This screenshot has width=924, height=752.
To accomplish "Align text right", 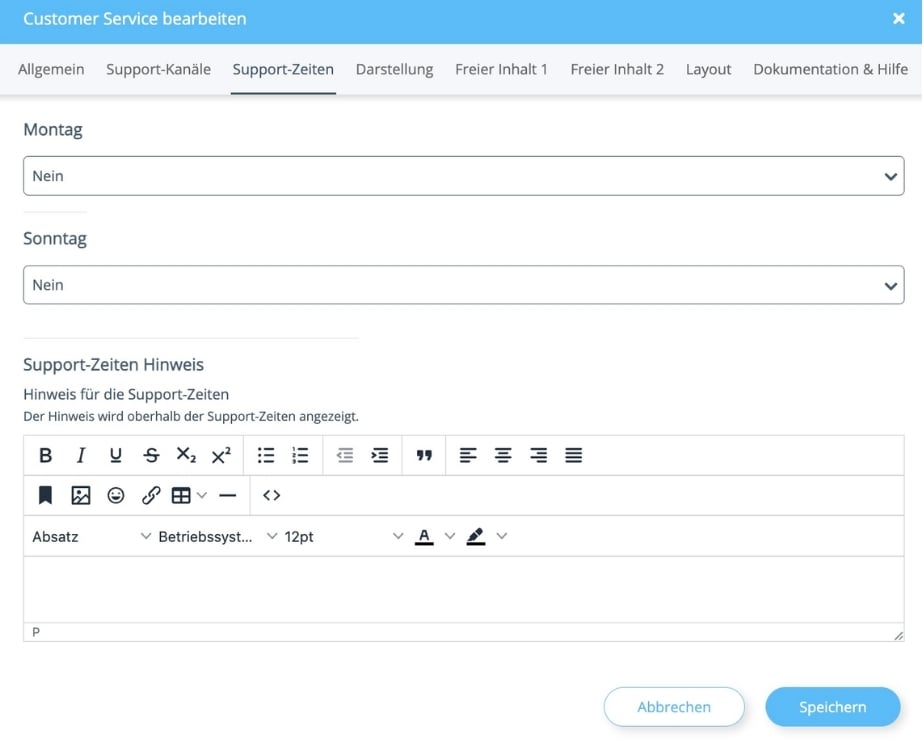I will 538,456.
